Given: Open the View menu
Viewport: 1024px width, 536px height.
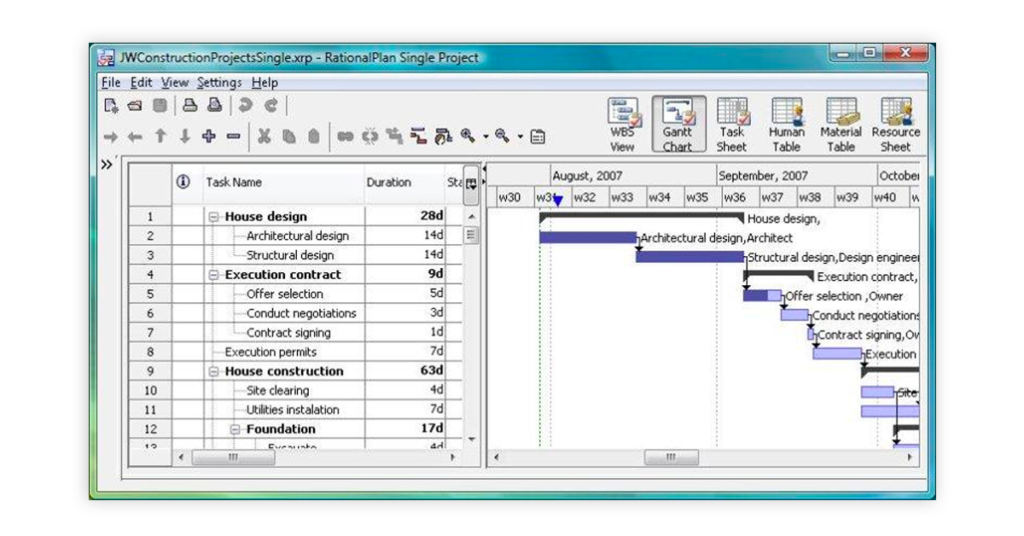Looking at the screenshot, I should (174, 82).
